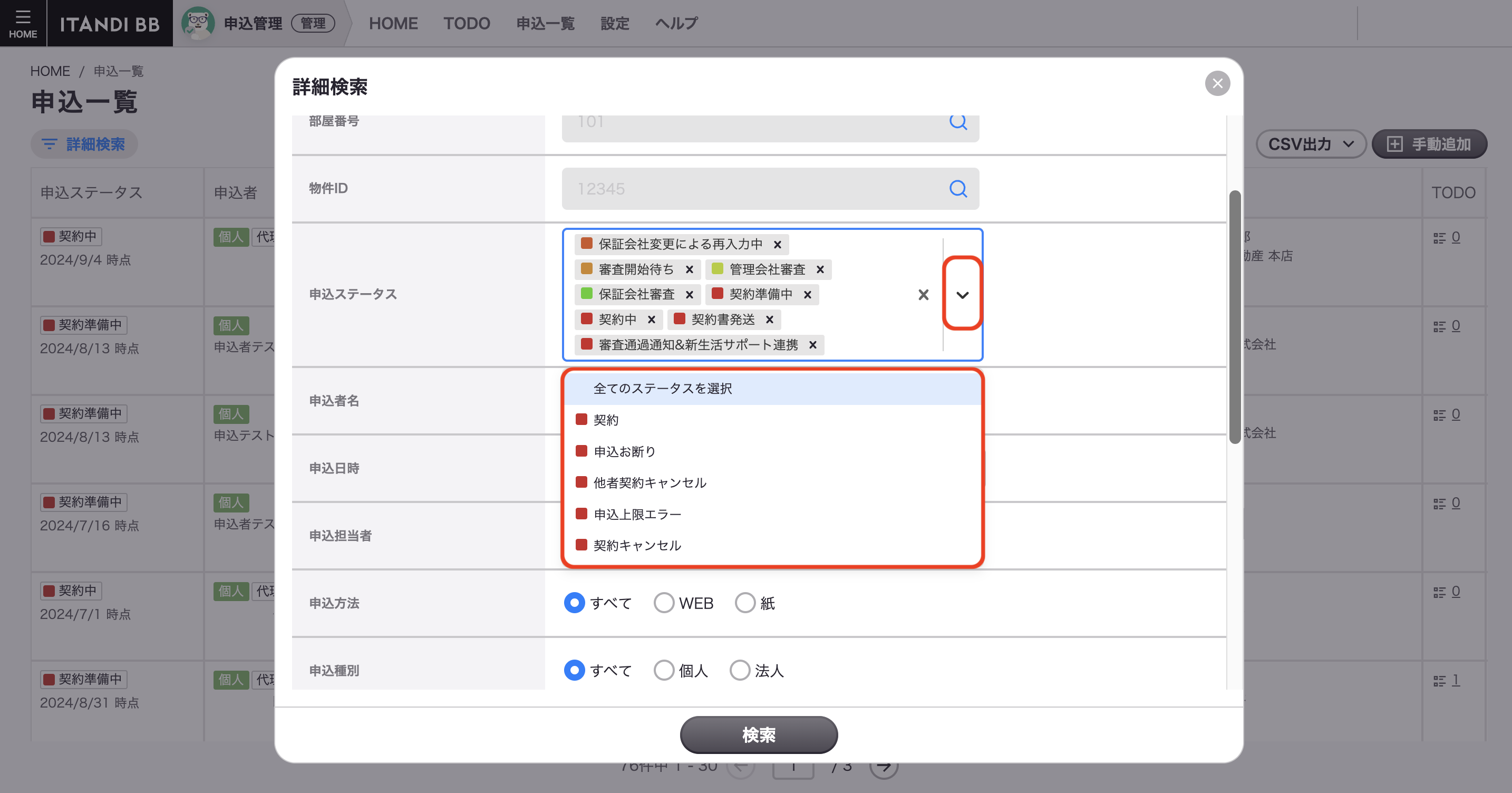Click HOME breadcrumb link
This screenshot has height=793, width=1512.
[50, 71]
